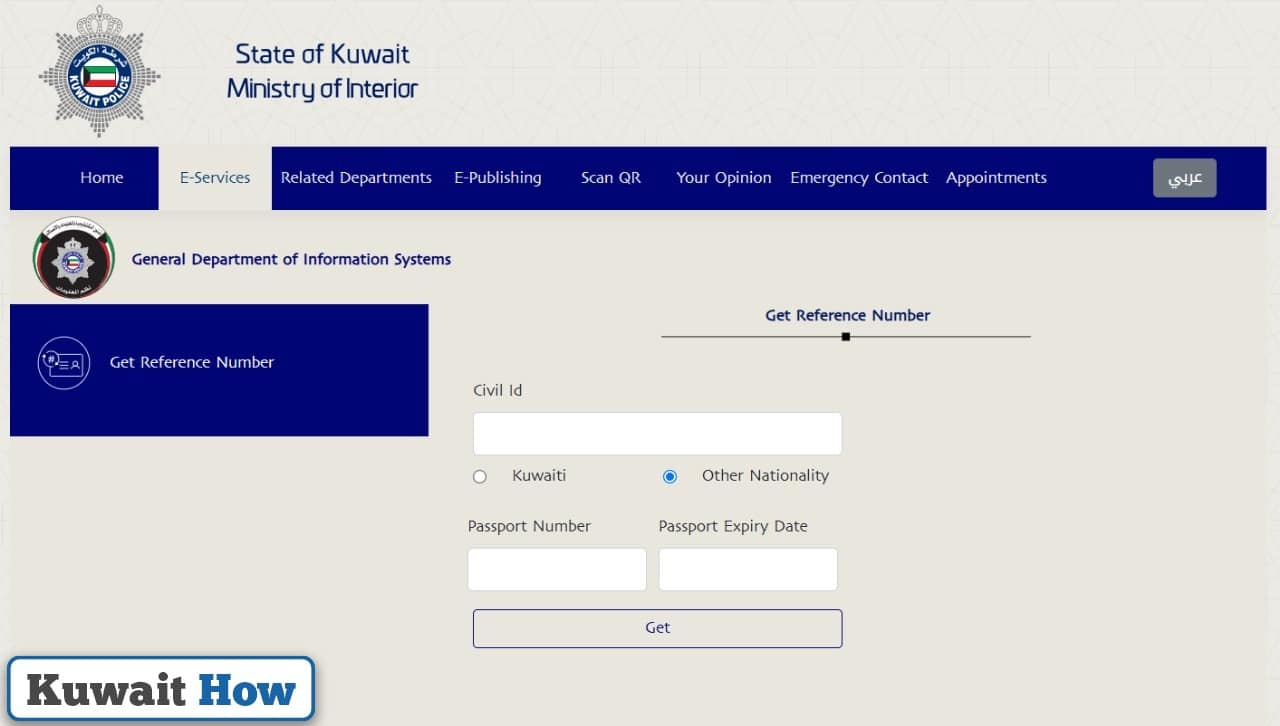
Task: Open the Appointments section
Action: [996, 177]
